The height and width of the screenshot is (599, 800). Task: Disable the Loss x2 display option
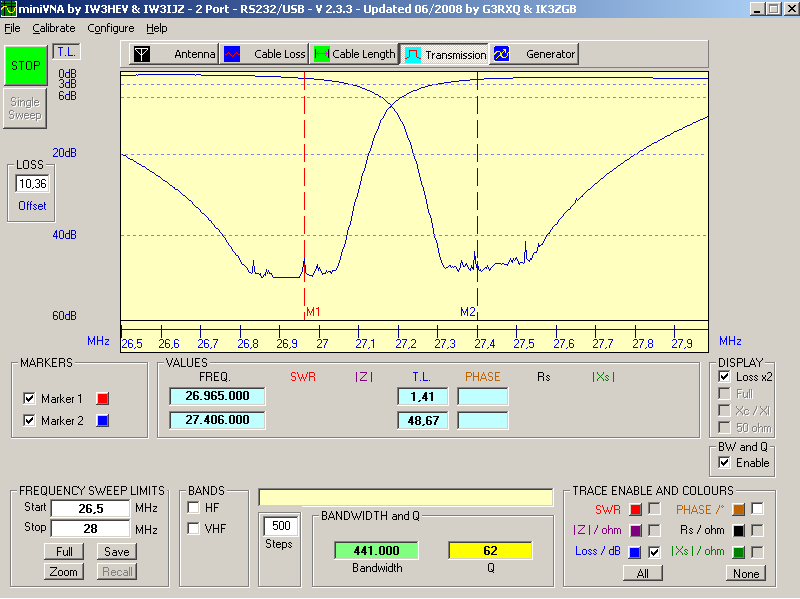pos(724,377)
